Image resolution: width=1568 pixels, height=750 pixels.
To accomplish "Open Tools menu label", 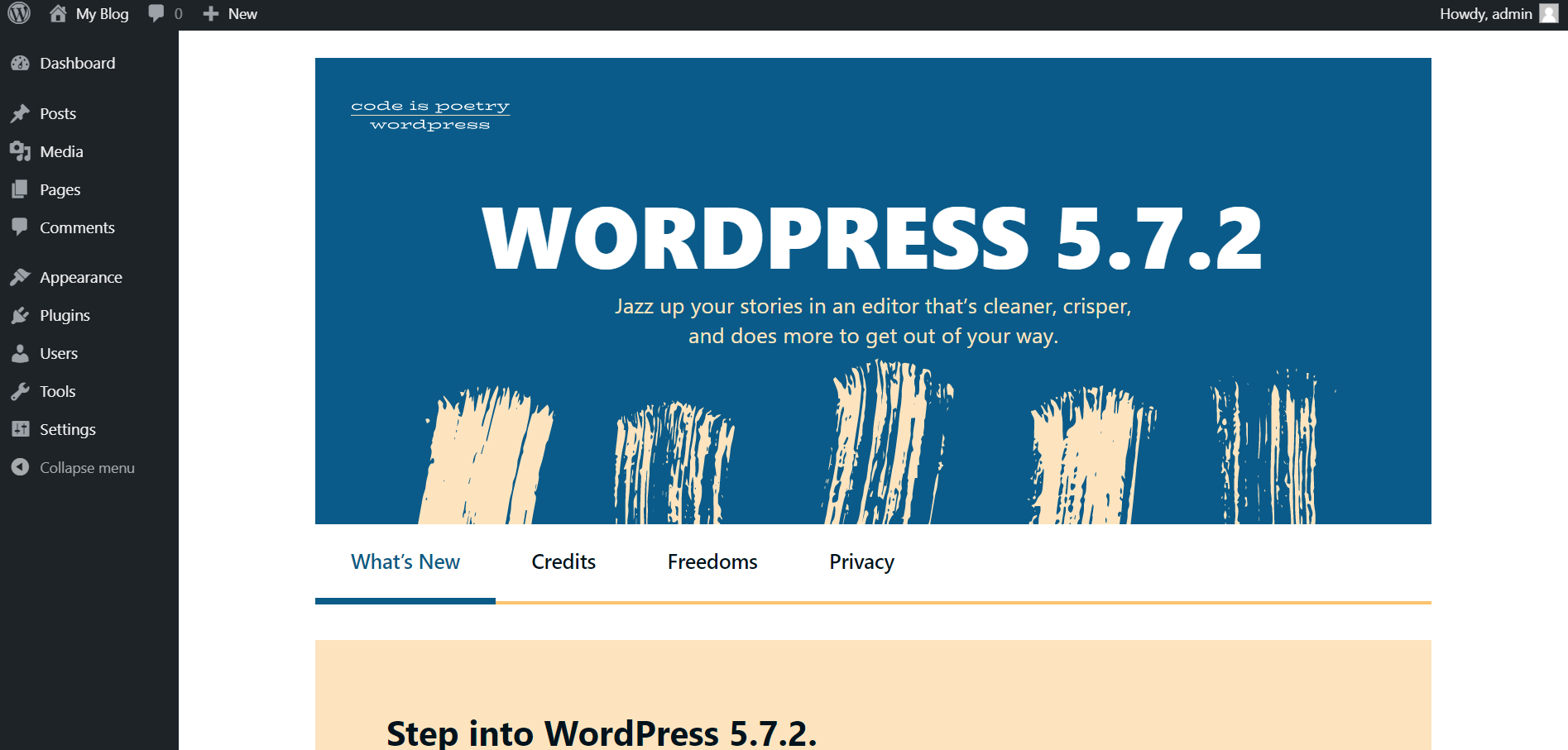I will (58, 391).
